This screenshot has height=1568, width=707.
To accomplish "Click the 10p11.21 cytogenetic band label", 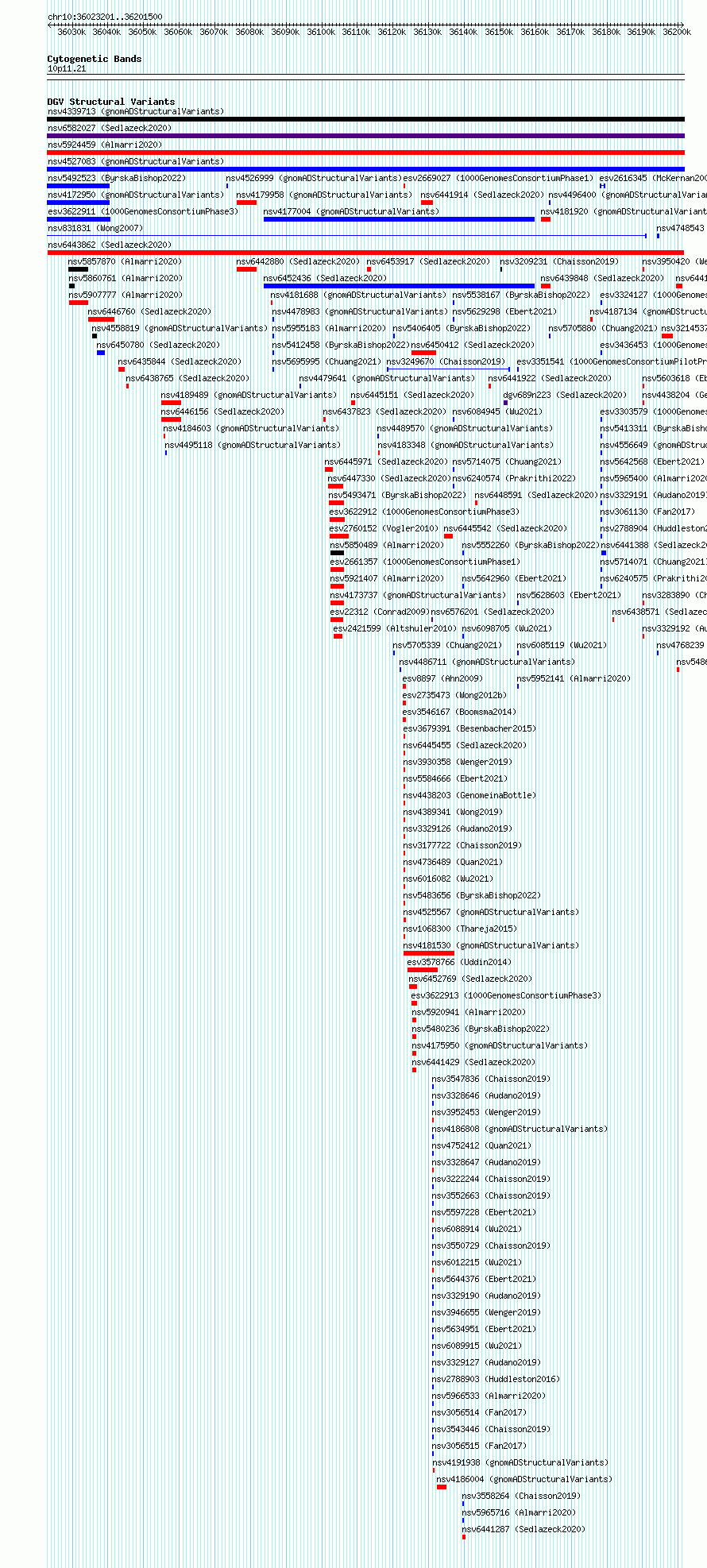I will [x=67, y=69].
